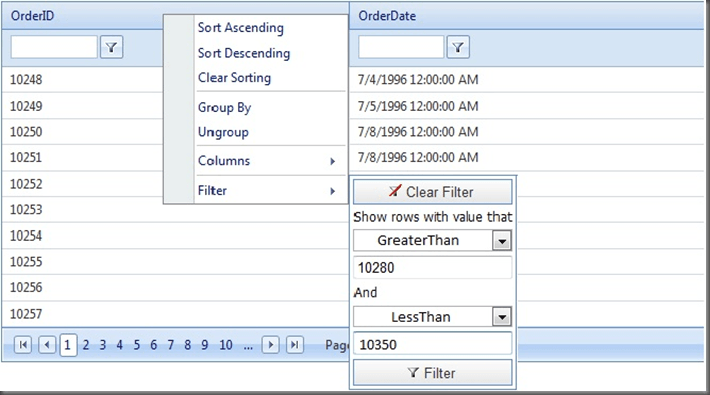Select Clear Sorting menu entry
Screen dimensions: 710x395
point(234,78)
